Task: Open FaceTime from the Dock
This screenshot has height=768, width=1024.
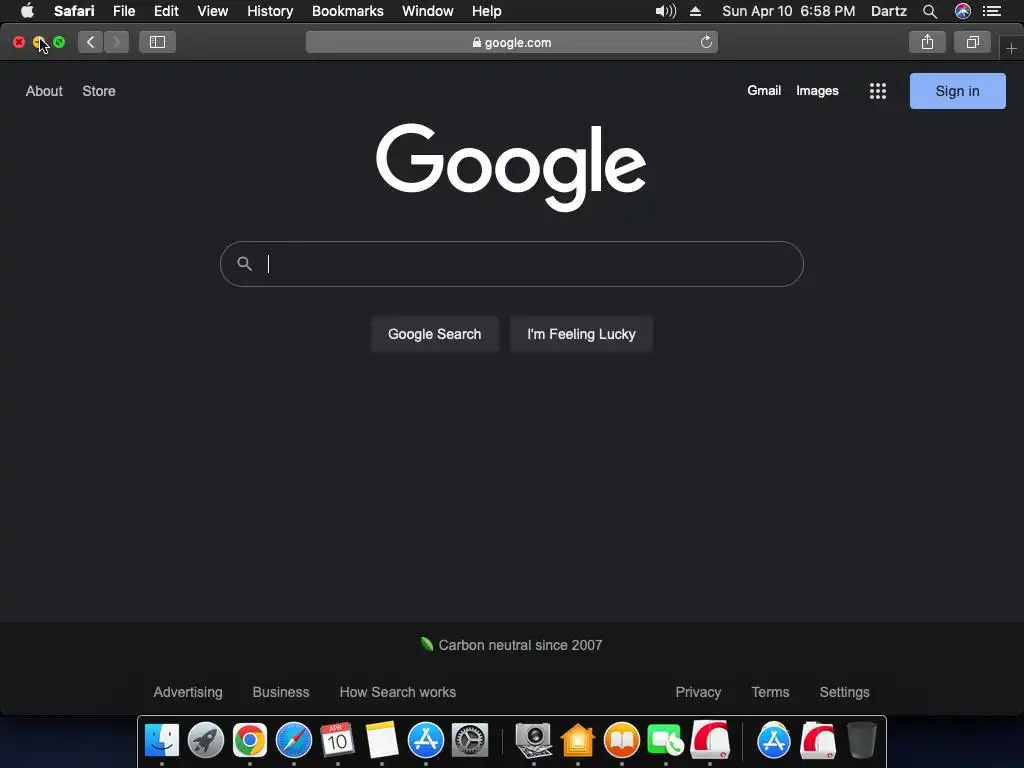Action: point(665,741)
